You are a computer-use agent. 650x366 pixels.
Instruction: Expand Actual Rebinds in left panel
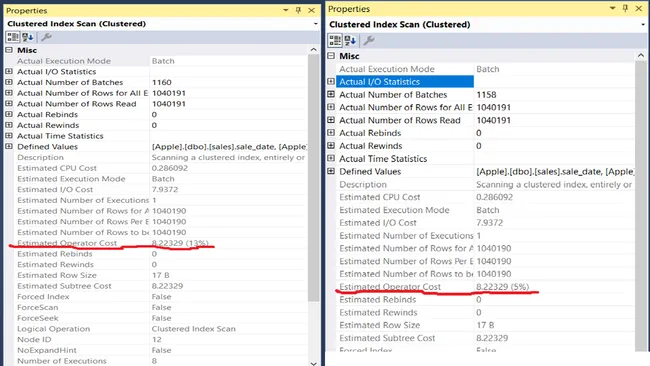pos(9,114)
